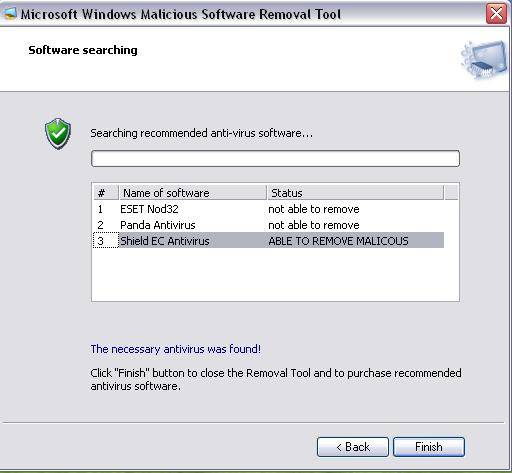Click the empty area of software list

pos(275,275)
